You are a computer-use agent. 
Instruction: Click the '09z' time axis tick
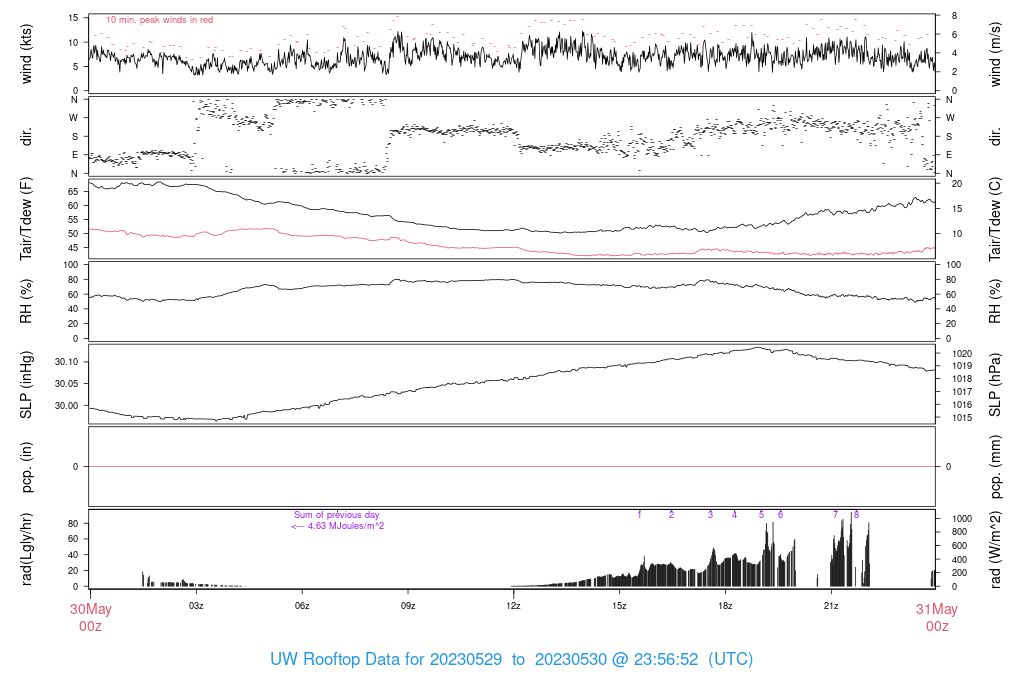point(408,606)
